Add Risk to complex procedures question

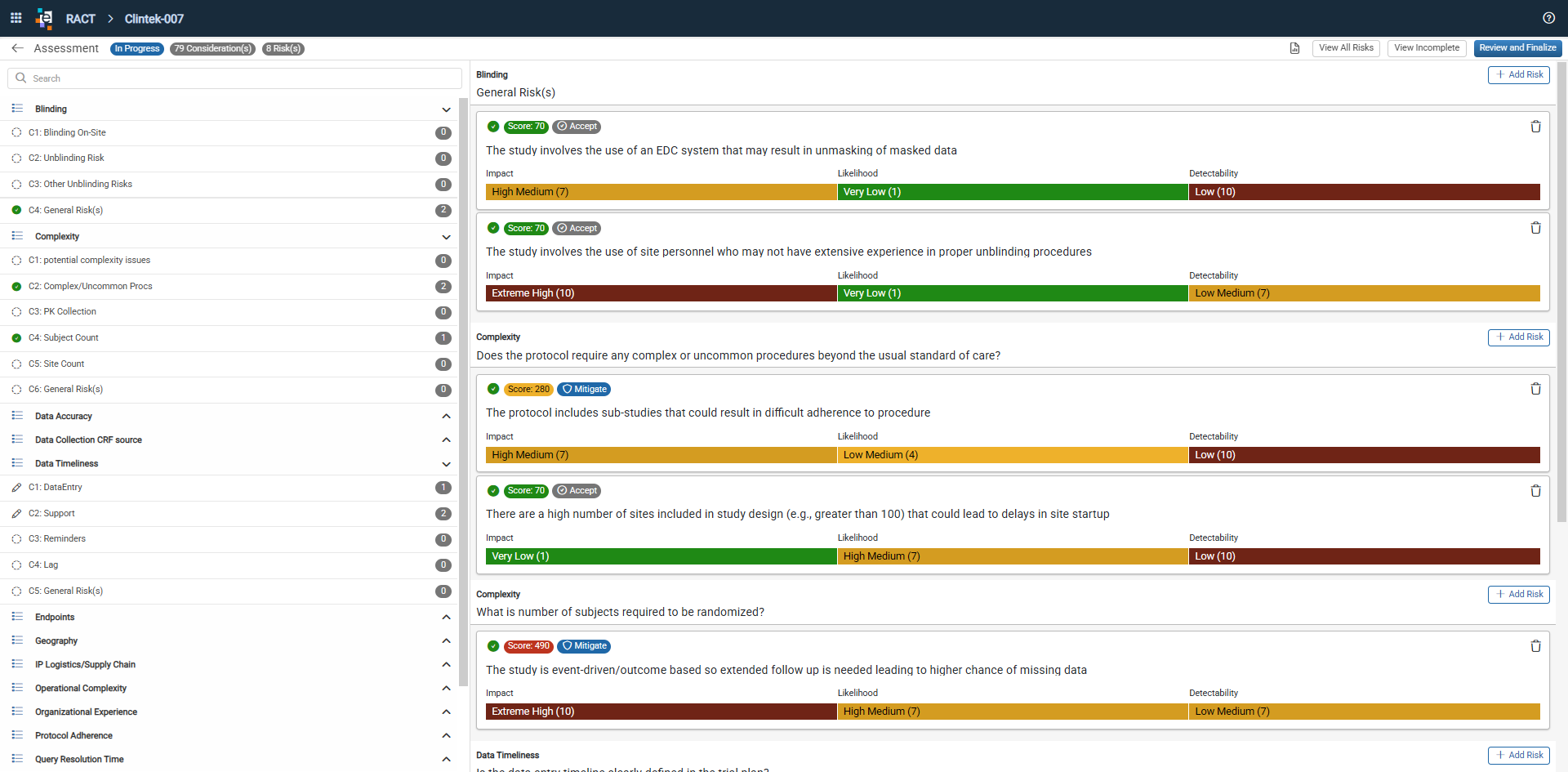coord(1518,337)
